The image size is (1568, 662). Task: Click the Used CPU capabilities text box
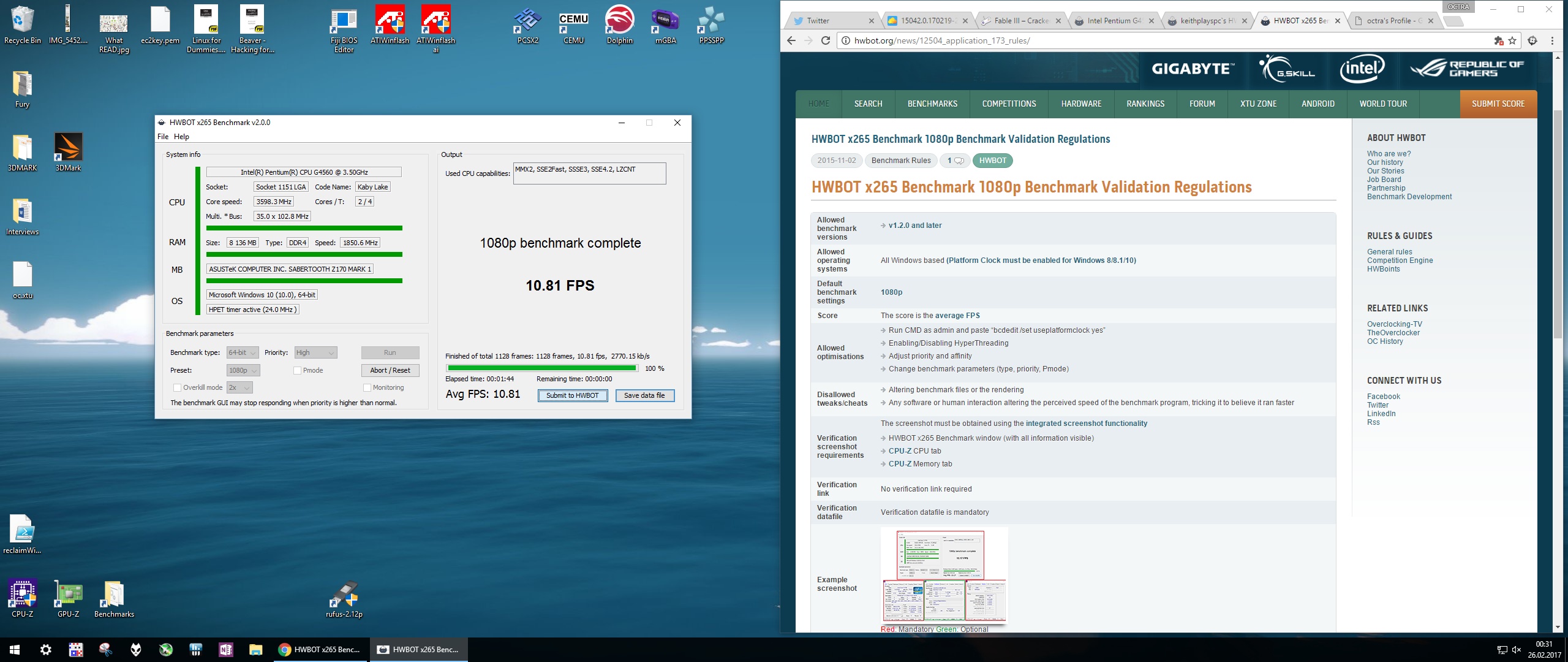(x=589, y=173)
